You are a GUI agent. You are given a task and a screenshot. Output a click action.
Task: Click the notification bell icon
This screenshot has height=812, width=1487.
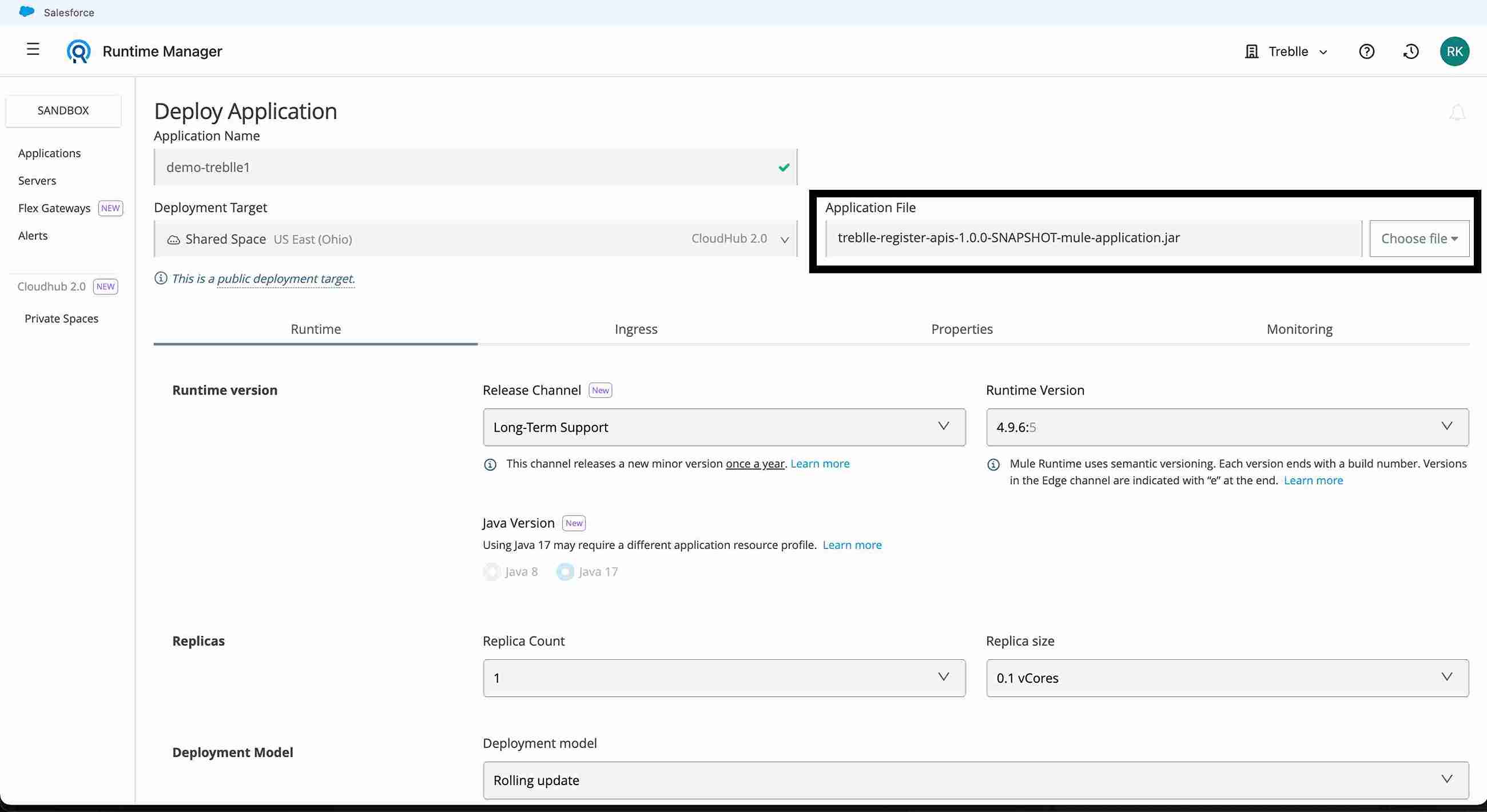pyautogui.click(x=1457, y=113)
